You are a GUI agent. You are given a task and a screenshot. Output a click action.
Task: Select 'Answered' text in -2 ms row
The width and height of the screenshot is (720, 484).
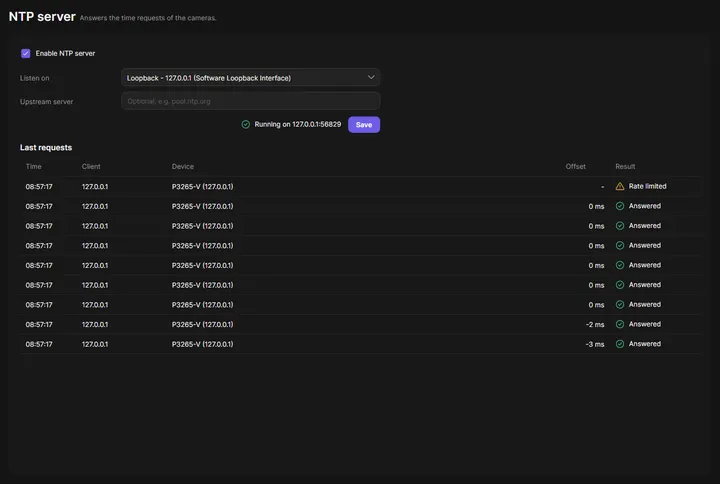pos(645,324)
